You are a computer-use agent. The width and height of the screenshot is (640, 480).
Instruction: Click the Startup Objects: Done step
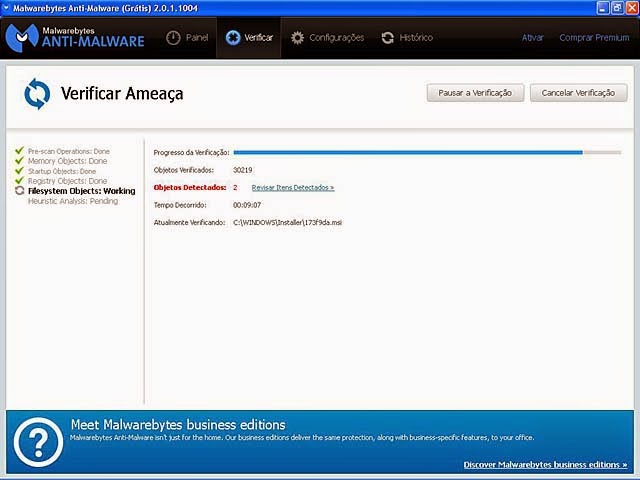(x=62, y=171)
